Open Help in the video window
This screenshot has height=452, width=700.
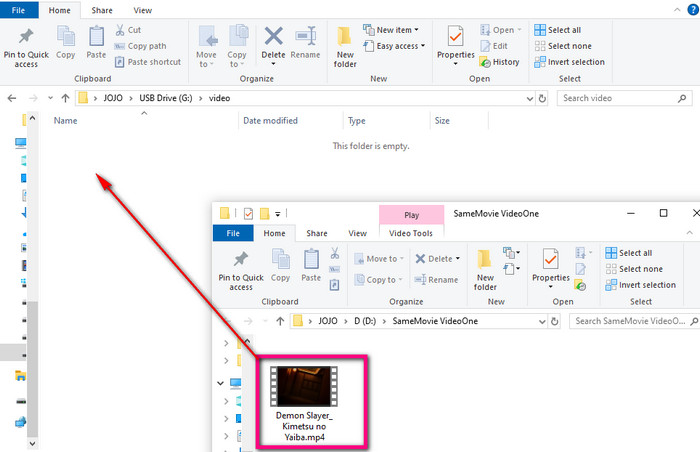pos(693,10)
